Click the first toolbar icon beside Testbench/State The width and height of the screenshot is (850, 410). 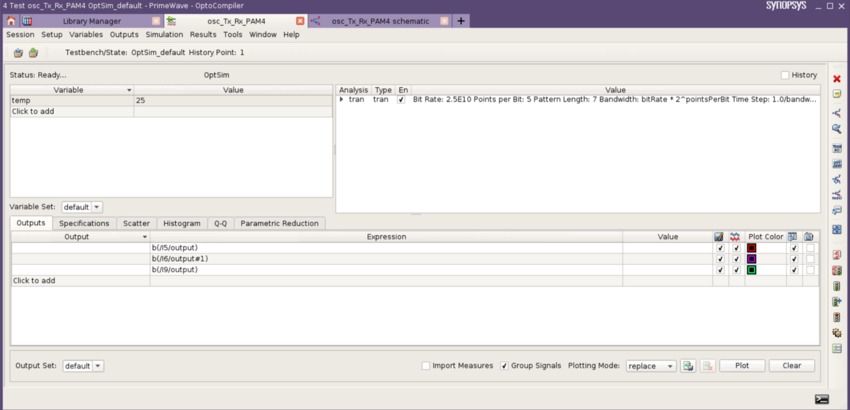pos(18,53)
